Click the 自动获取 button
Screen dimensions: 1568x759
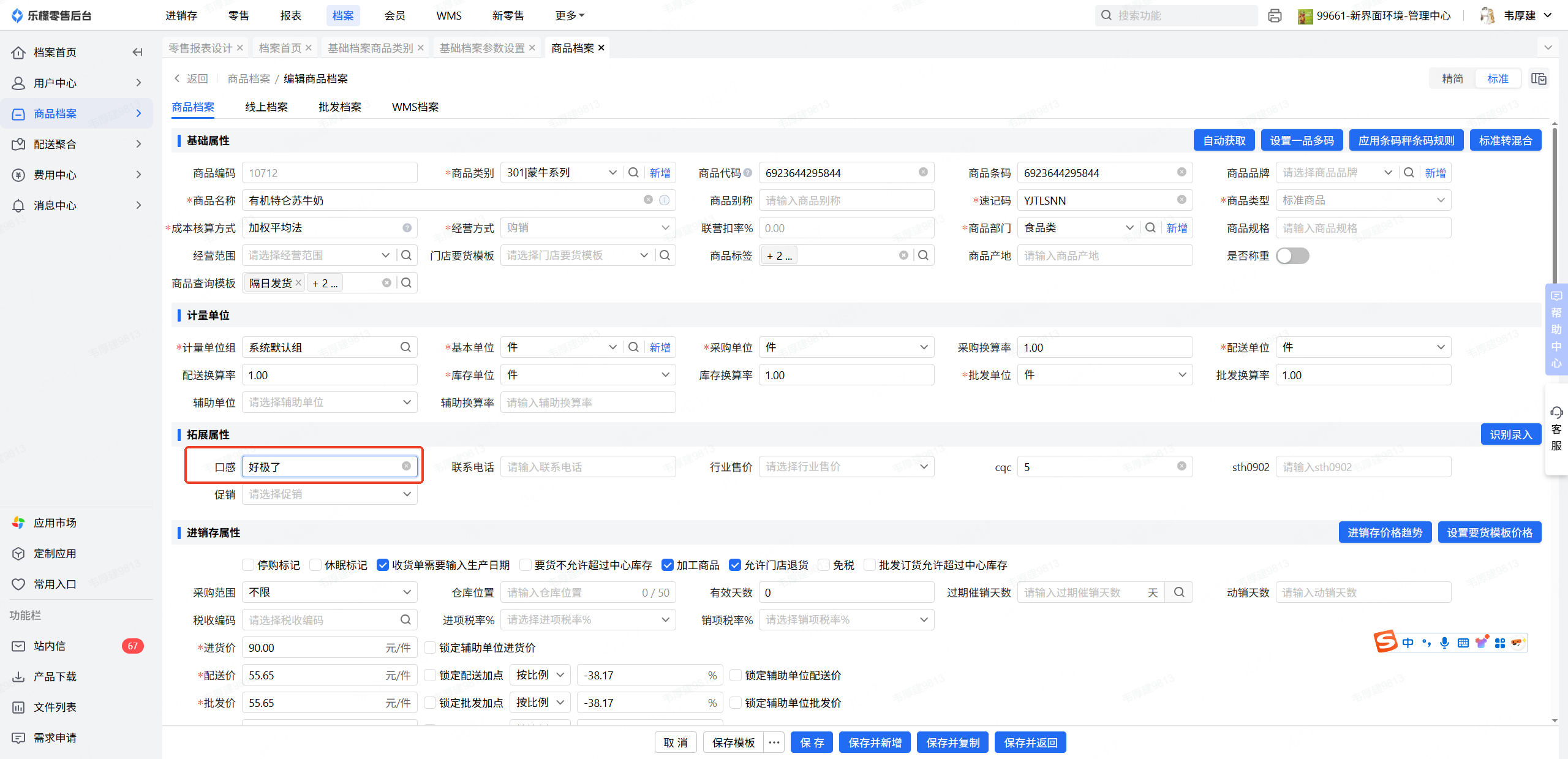click(x=1224, y=140)
